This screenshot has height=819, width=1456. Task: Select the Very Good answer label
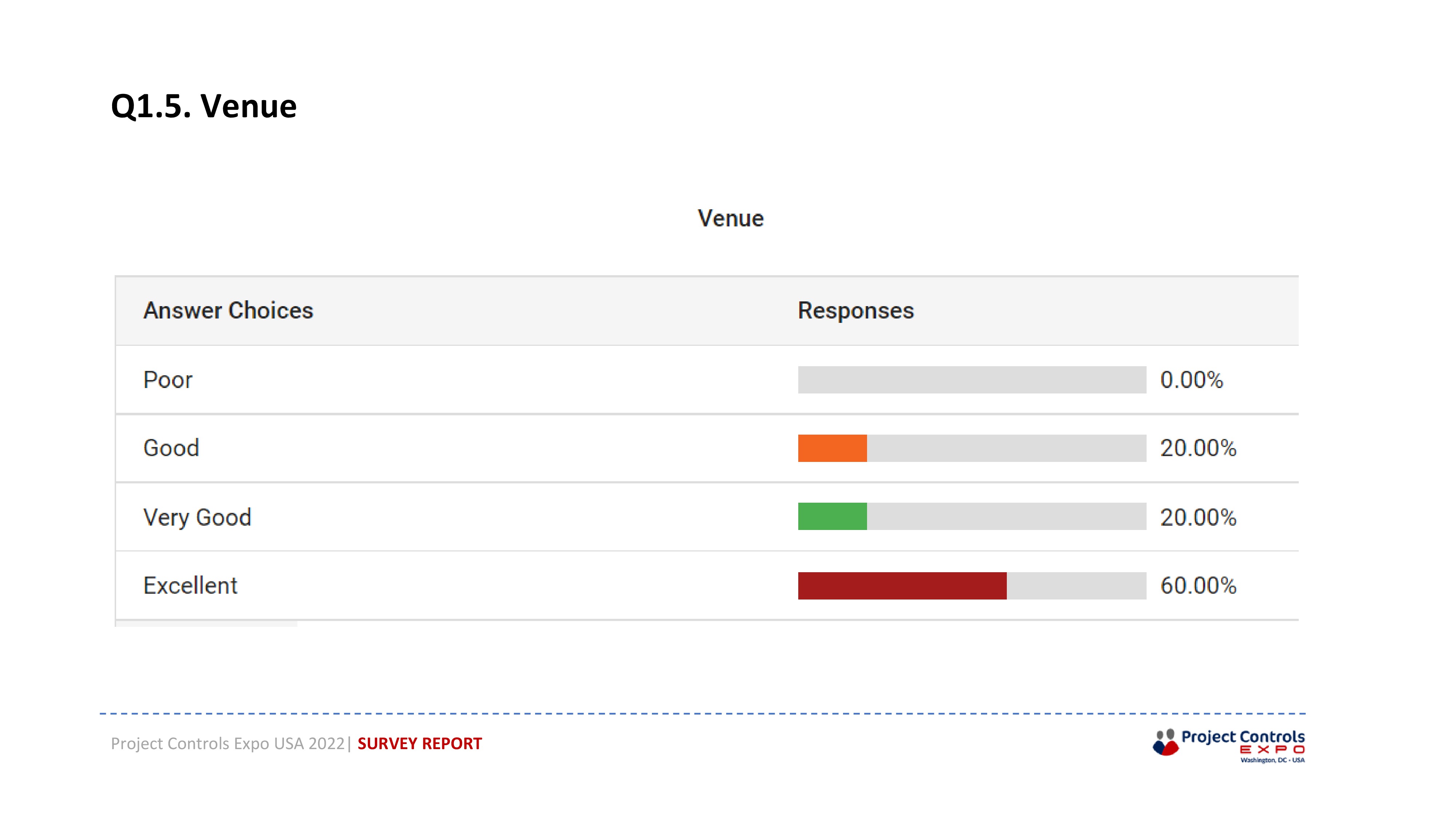coord(197,517)
